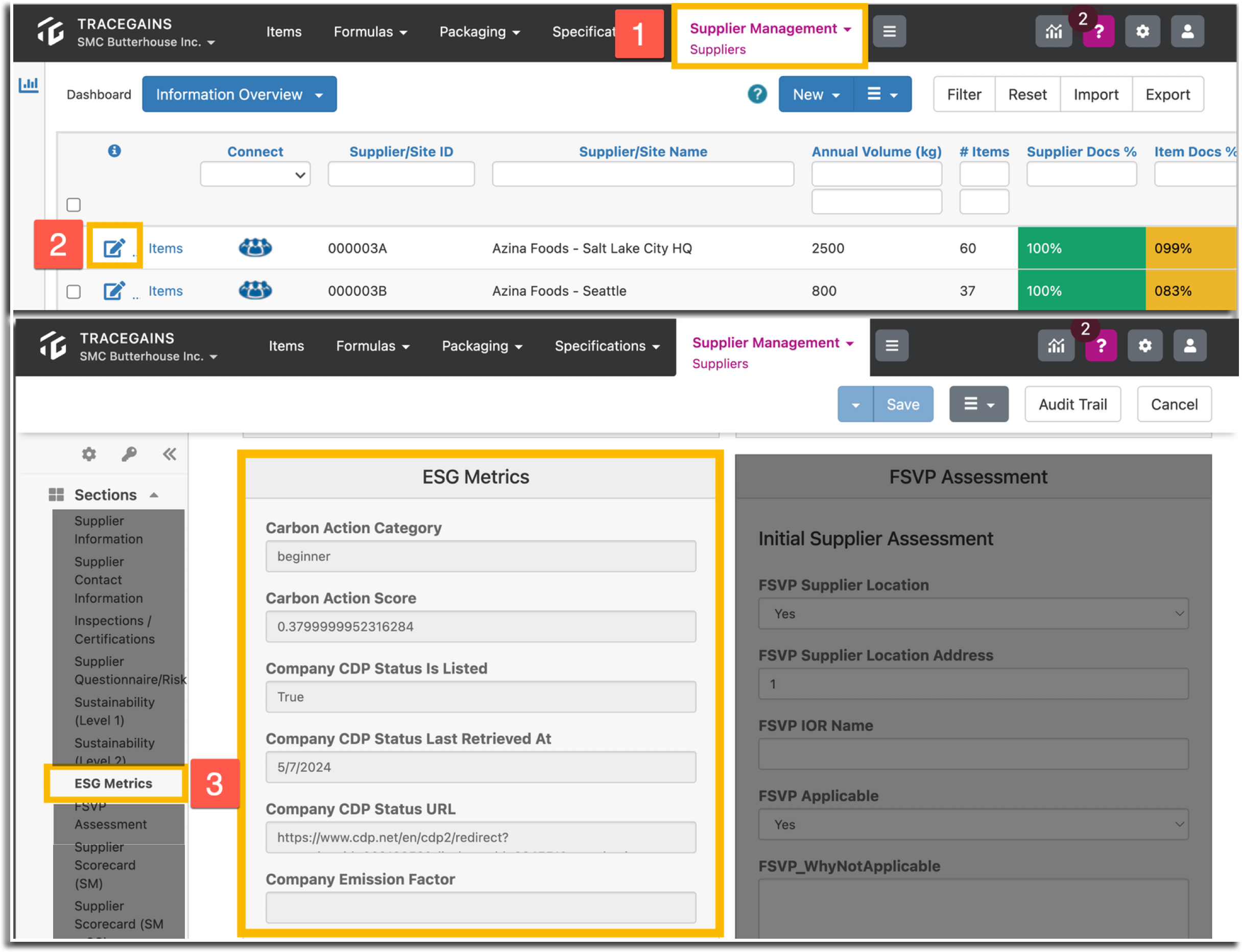
Task: Open the list-options dropdown next to New
Action: [x=882, y=94]
